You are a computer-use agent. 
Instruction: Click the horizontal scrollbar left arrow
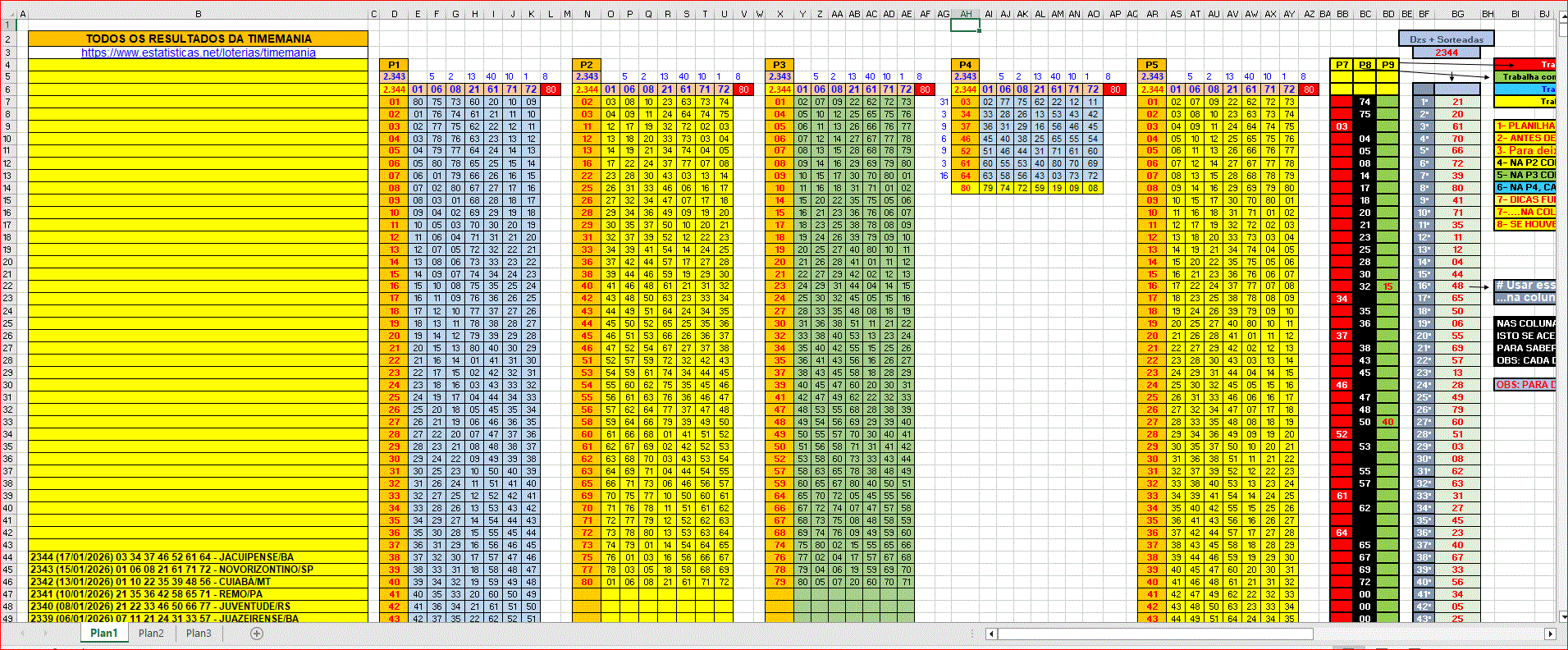991,634
